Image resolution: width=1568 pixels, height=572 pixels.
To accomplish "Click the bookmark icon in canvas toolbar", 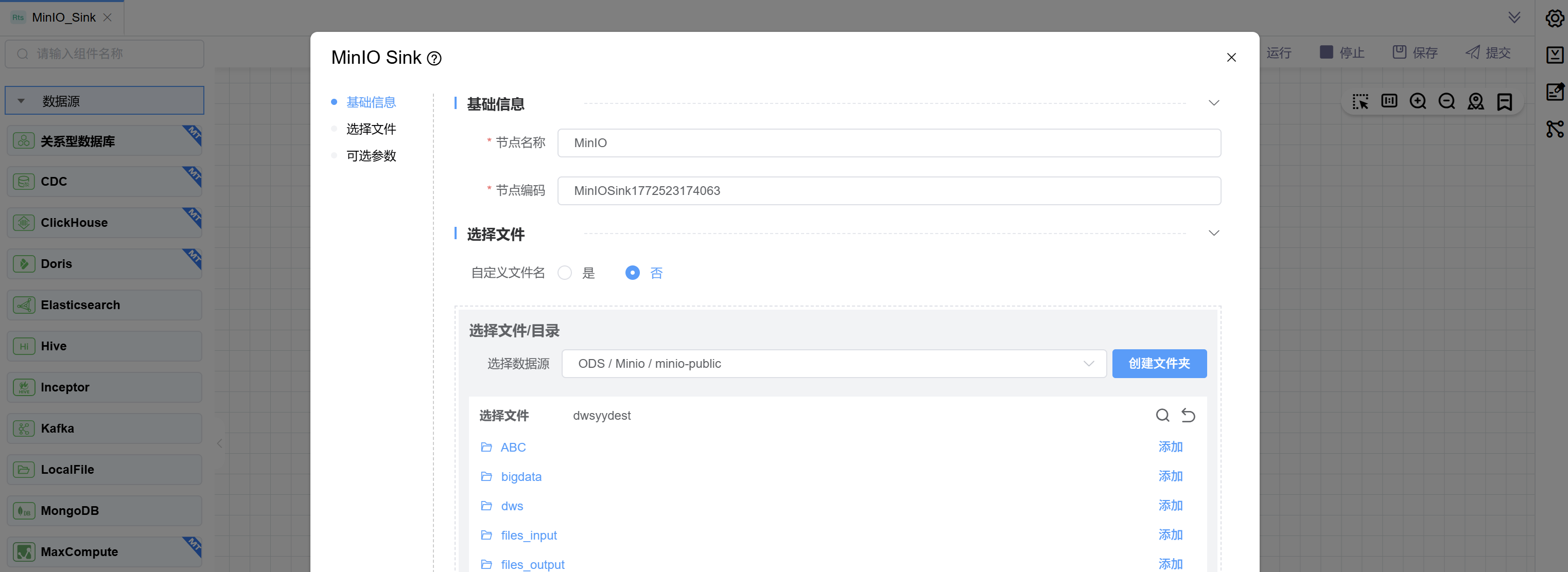I will click(1504, 101).
